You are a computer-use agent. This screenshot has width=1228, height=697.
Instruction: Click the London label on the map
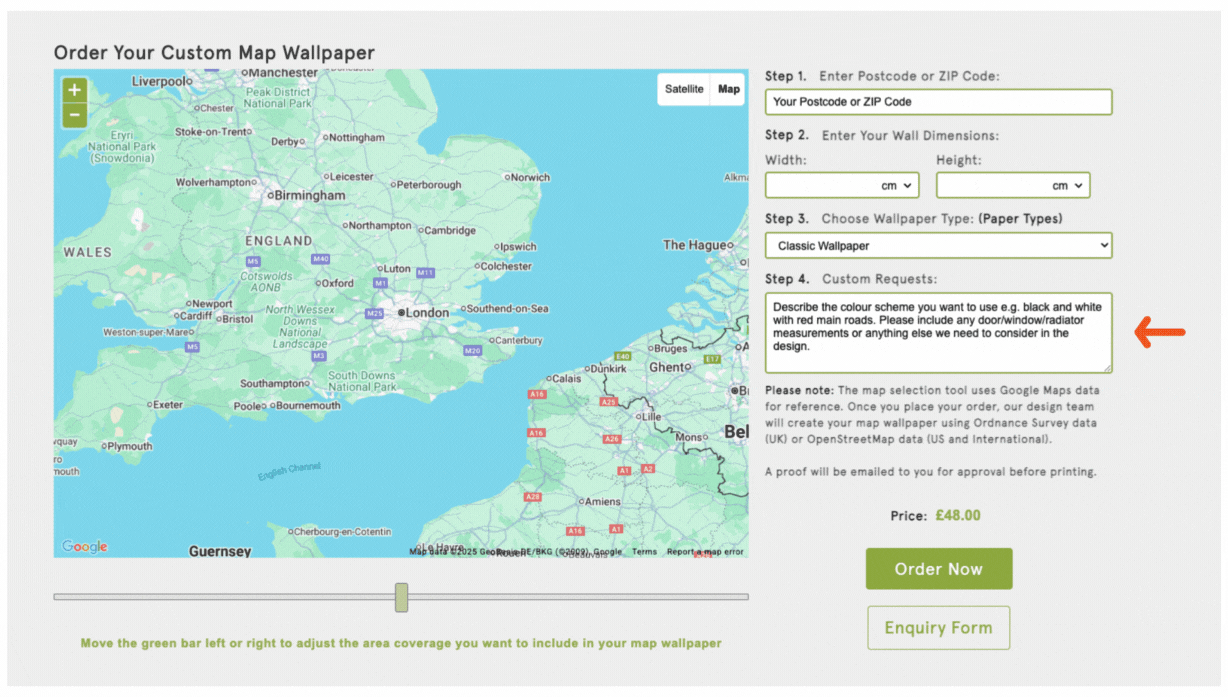point(427,313)
